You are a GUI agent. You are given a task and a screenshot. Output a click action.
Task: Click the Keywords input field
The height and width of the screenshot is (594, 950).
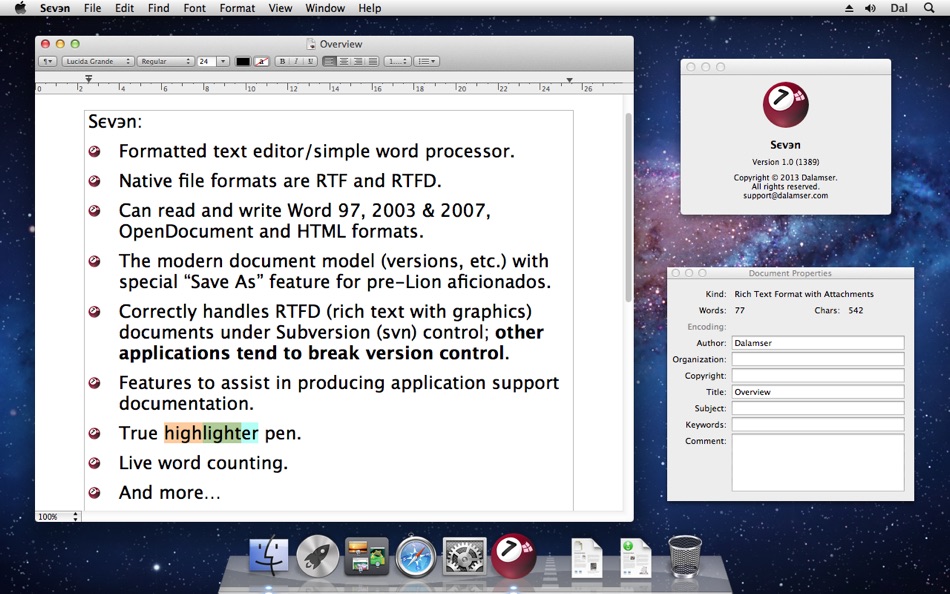click(818, 425)
